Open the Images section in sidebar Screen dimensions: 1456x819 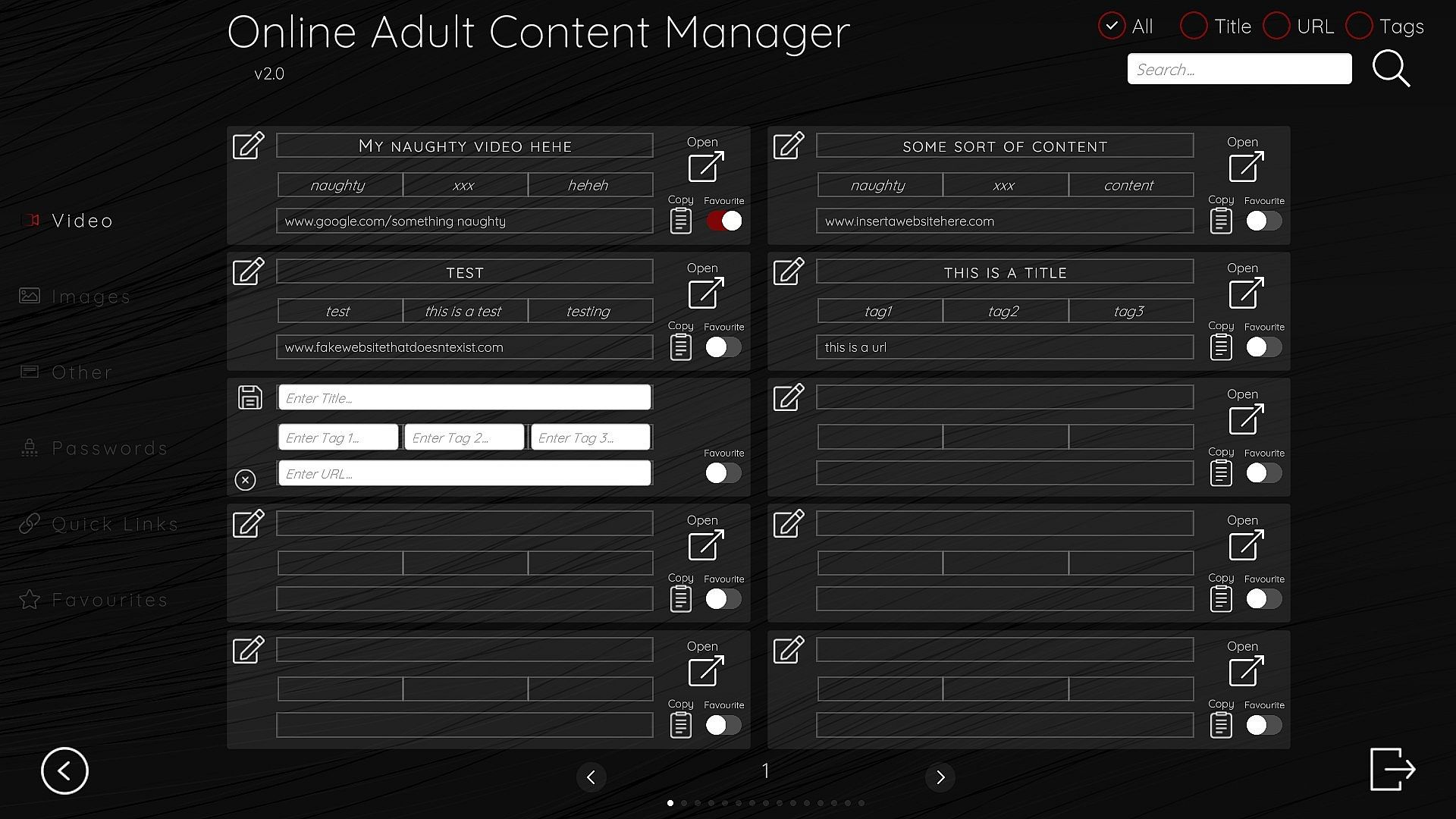pos(91,297)
